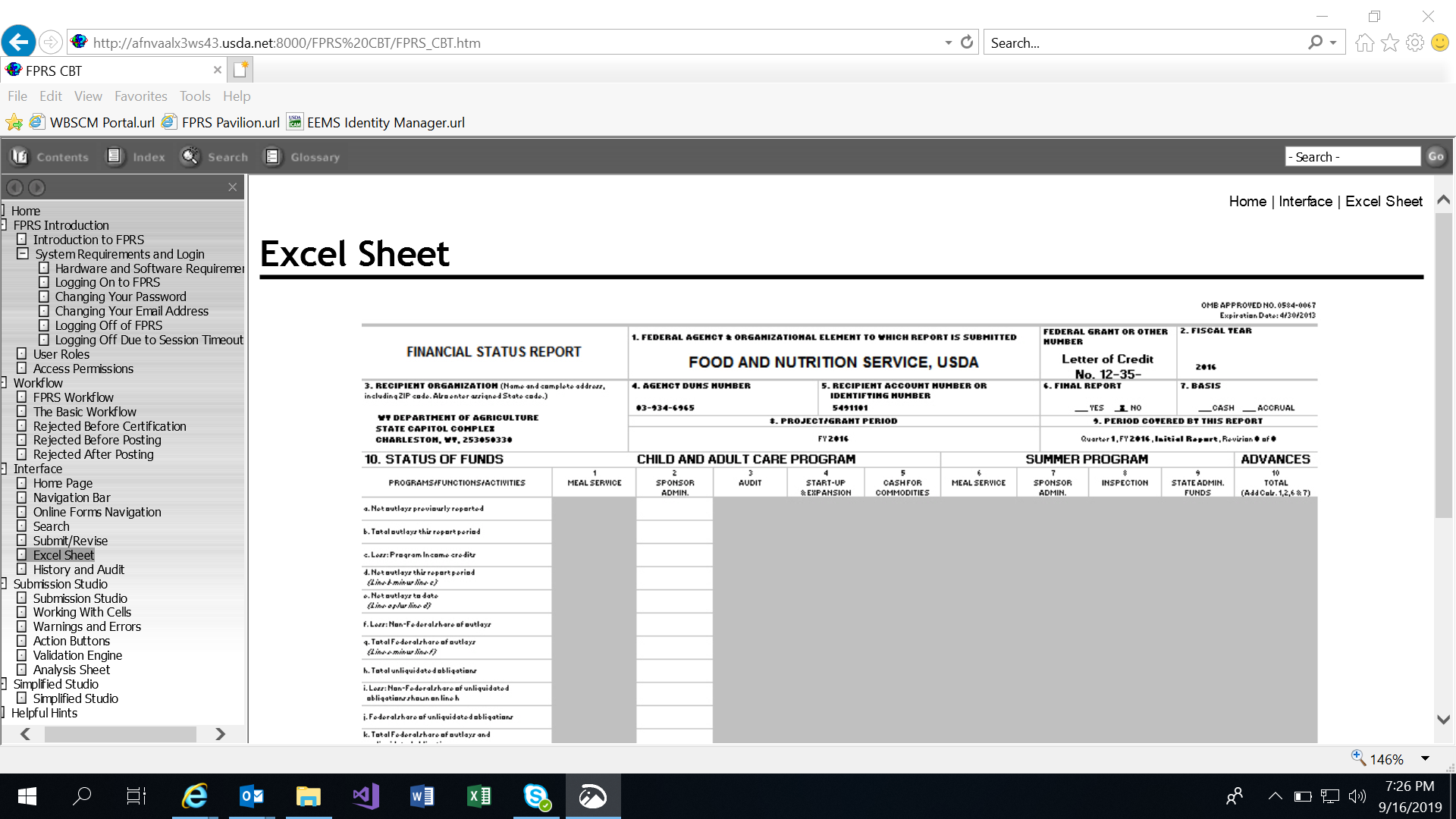
Task: Open the Glossary icon
Action: point(272,157)
